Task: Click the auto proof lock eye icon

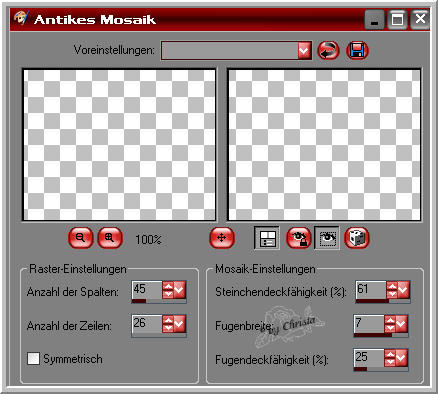Action: point(299,238)
